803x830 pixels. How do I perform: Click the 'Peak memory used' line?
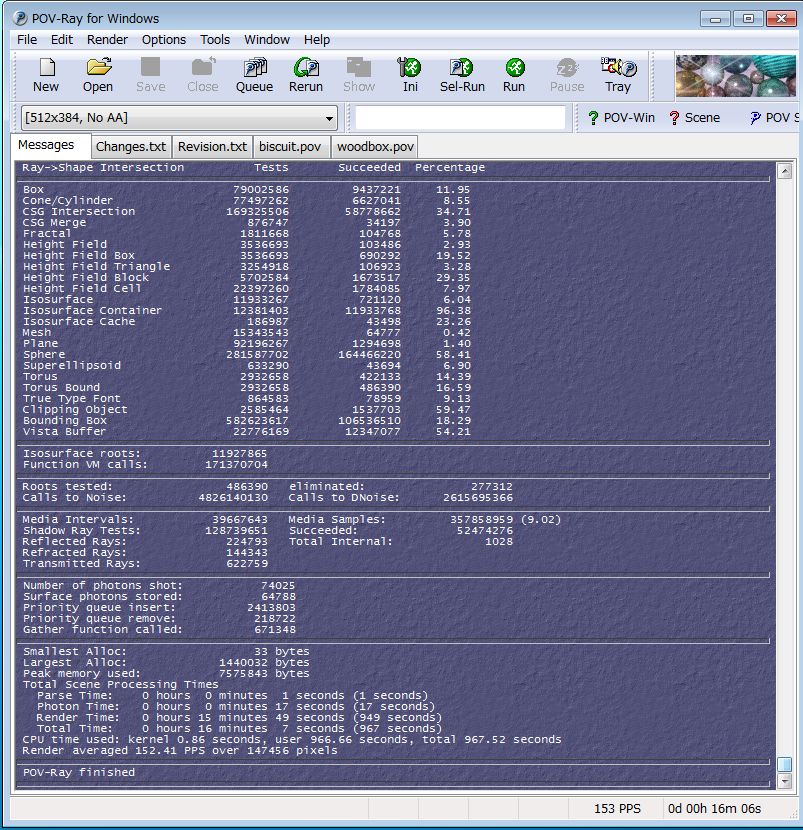[166, 674]
